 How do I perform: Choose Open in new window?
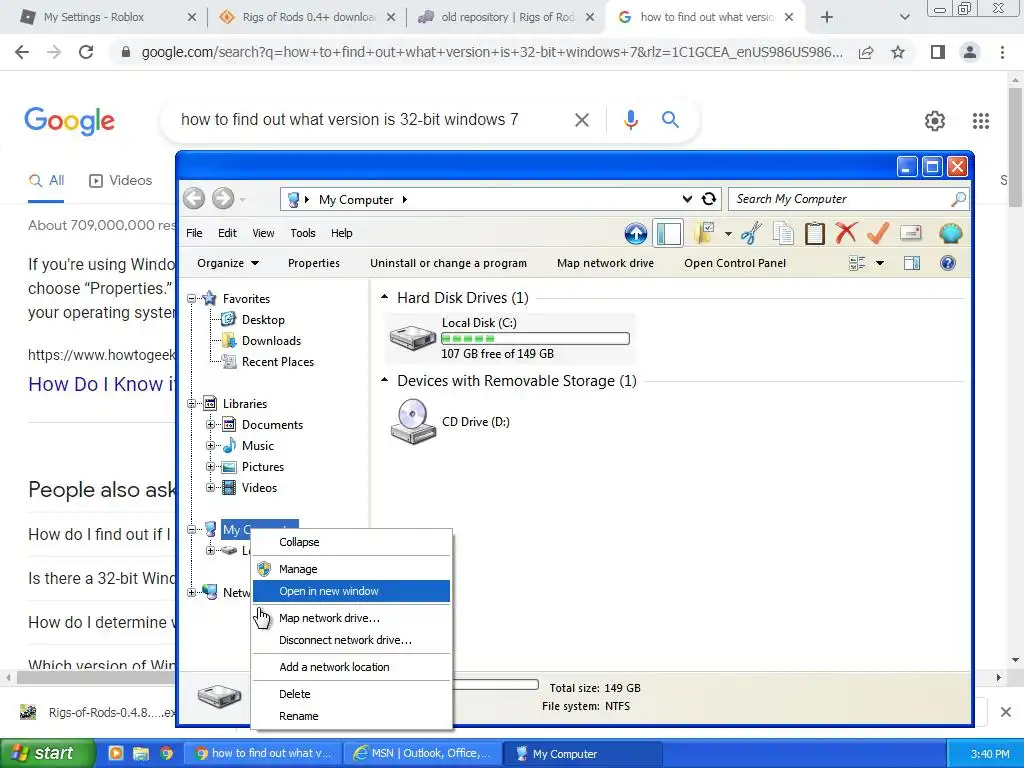[351, 591]
